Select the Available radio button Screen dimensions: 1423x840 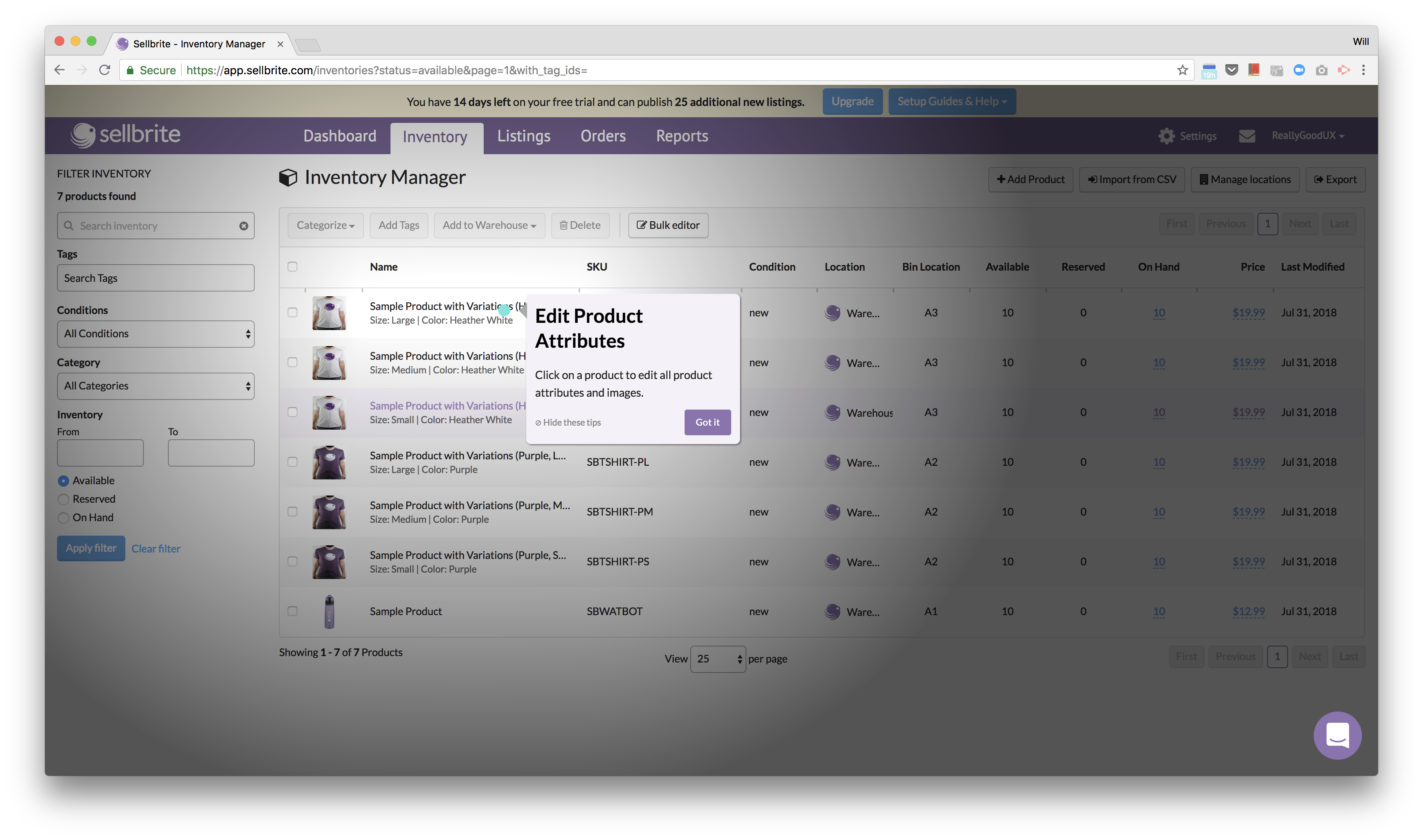click(63, 481)
